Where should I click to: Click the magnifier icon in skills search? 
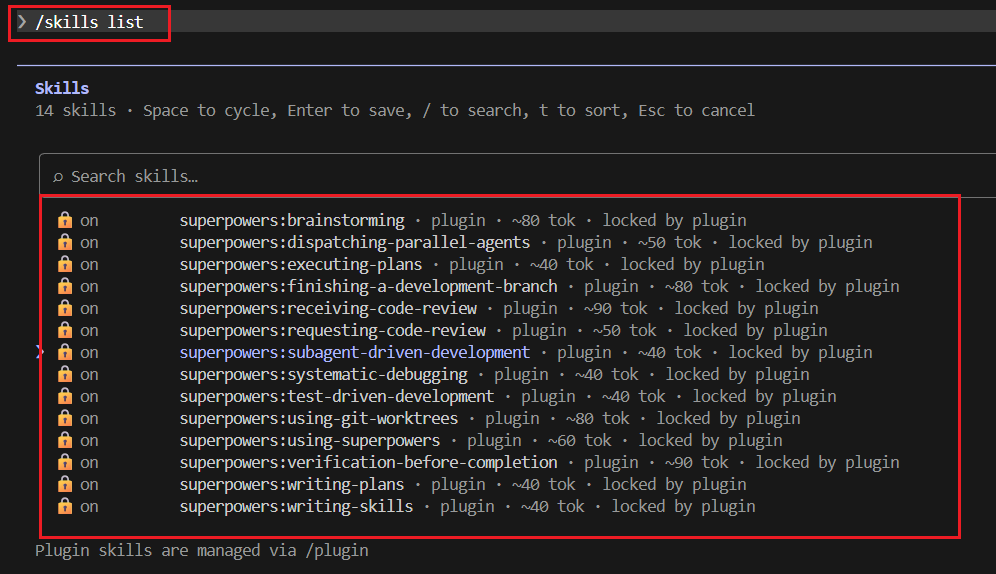[58, 177]
